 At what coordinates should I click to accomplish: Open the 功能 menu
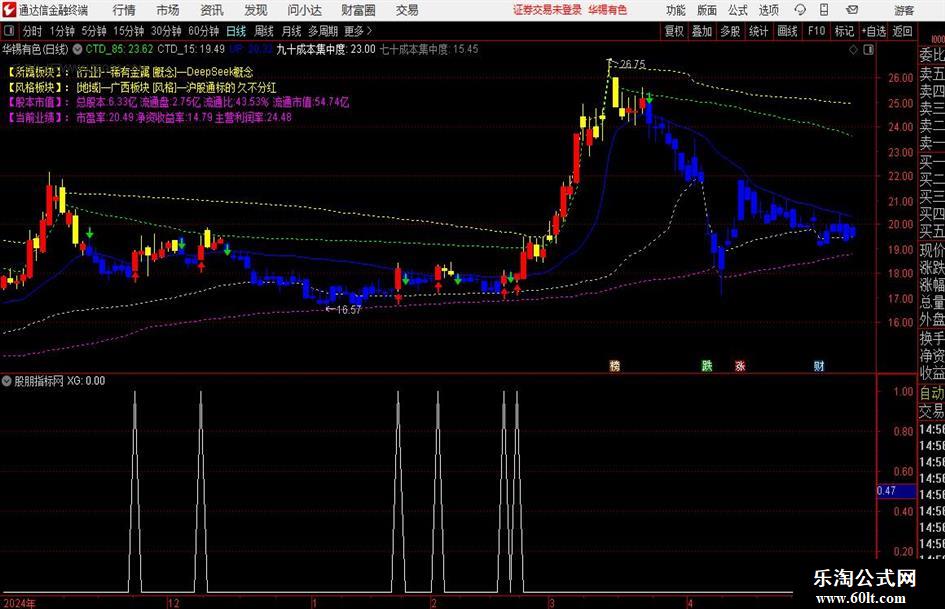[x=676, y=10]
